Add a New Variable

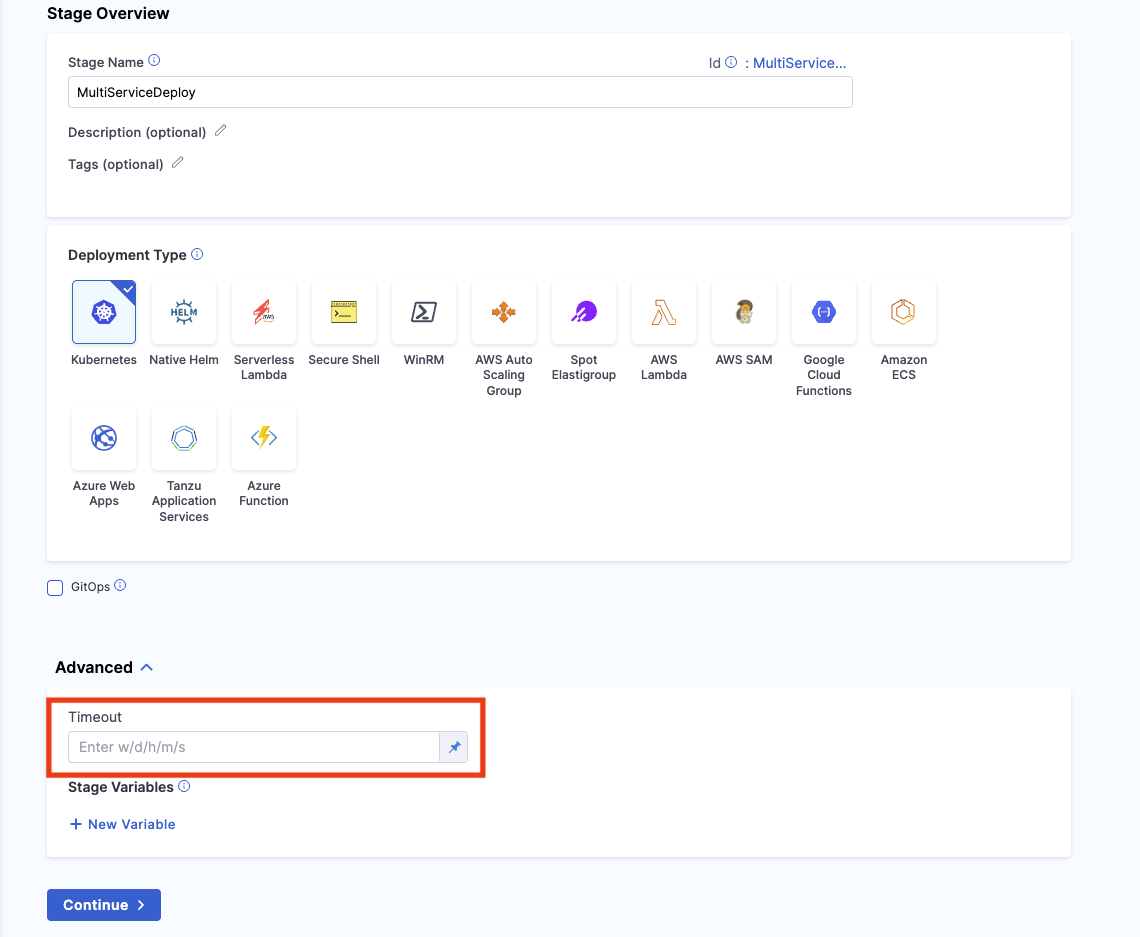point(122,824)
